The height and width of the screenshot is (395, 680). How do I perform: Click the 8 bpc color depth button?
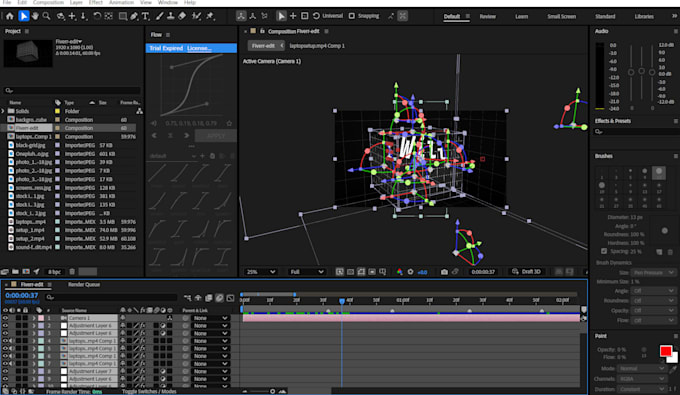tap(54, 272)
